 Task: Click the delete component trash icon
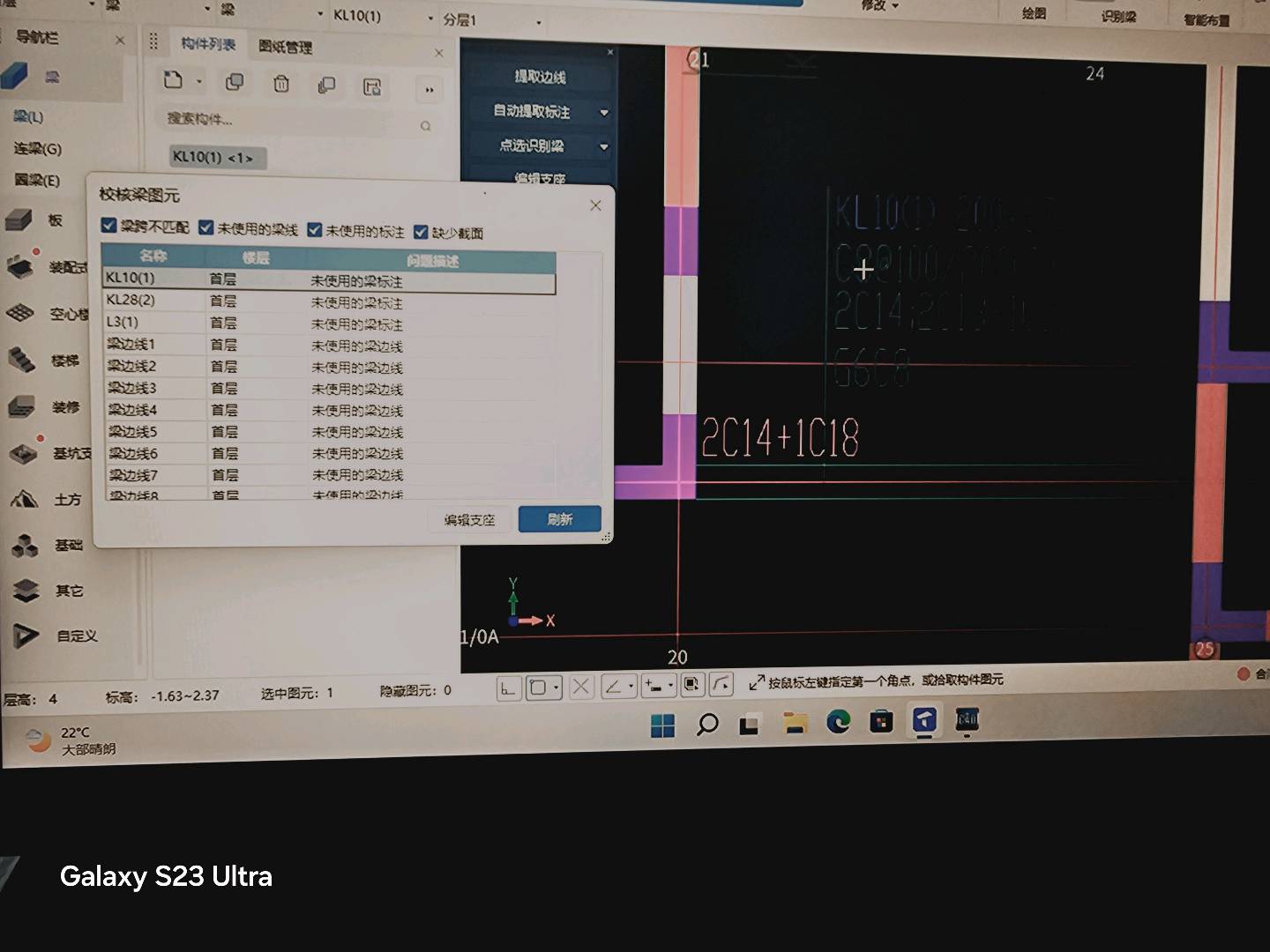pyautogui.click(x=280, y=84)
